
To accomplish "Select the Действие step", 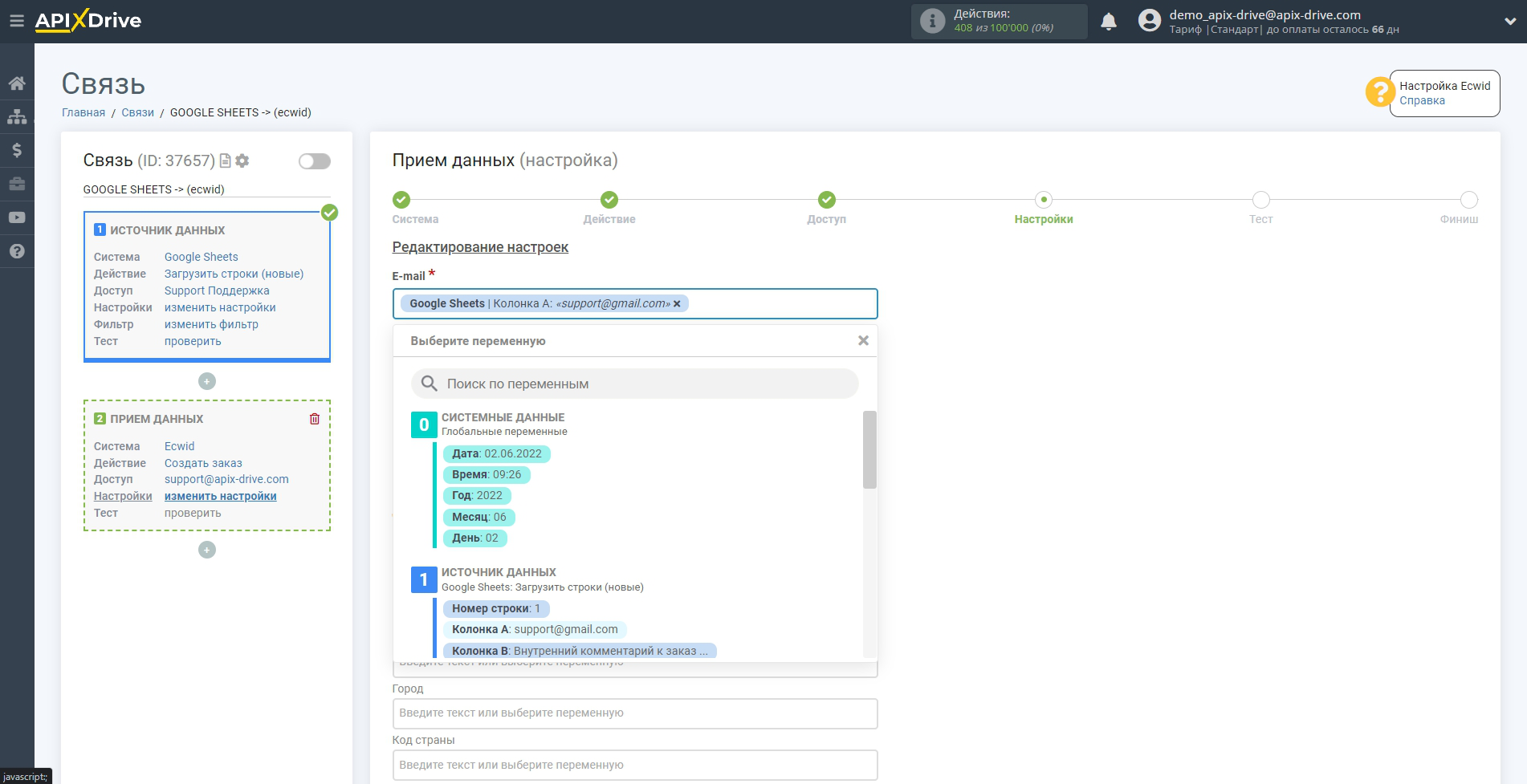I will tap(609, 200).
